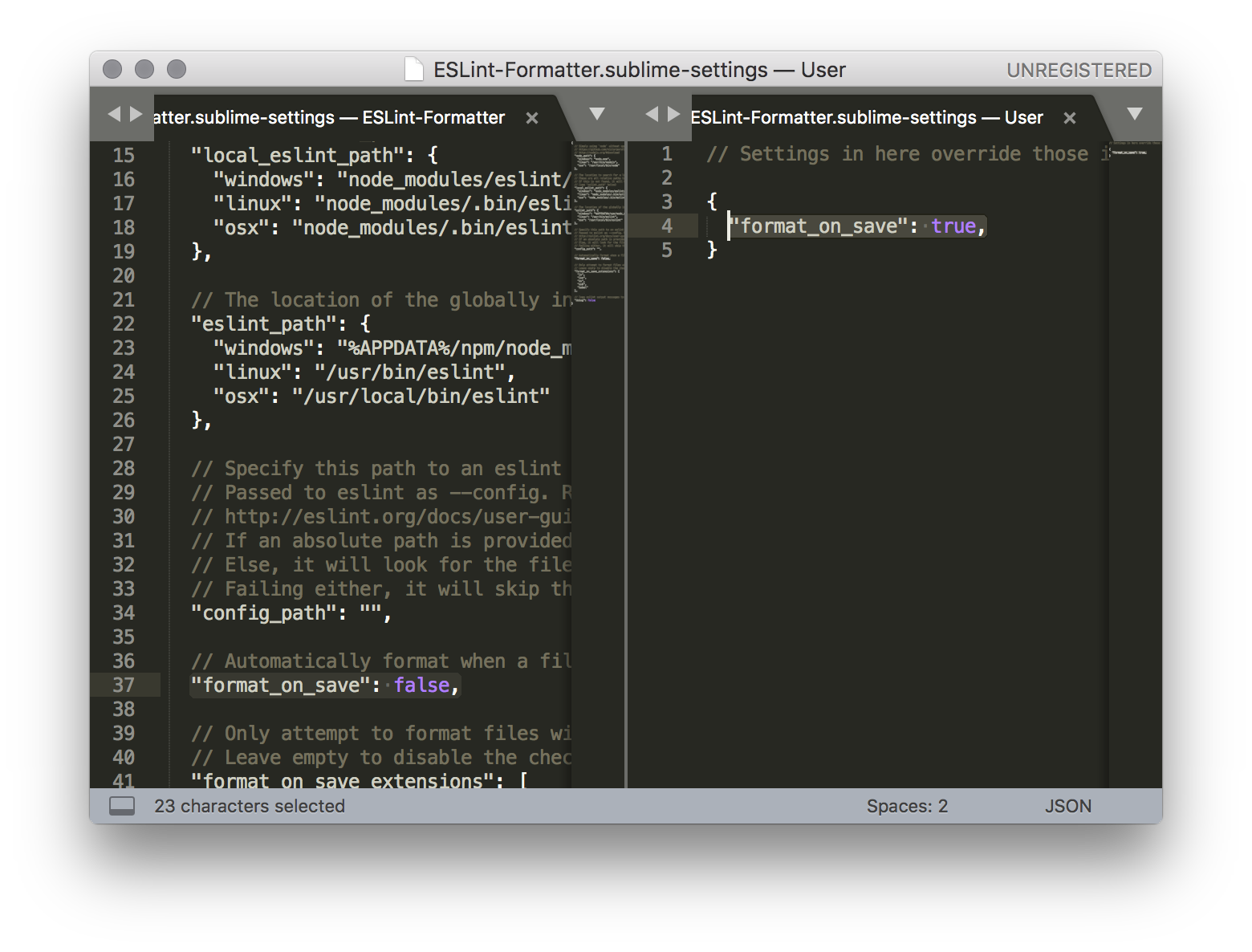The width and height of the screenshot is (1252, 952).
Task: Click next tab arrow in right pane
Action: (674, 115)
